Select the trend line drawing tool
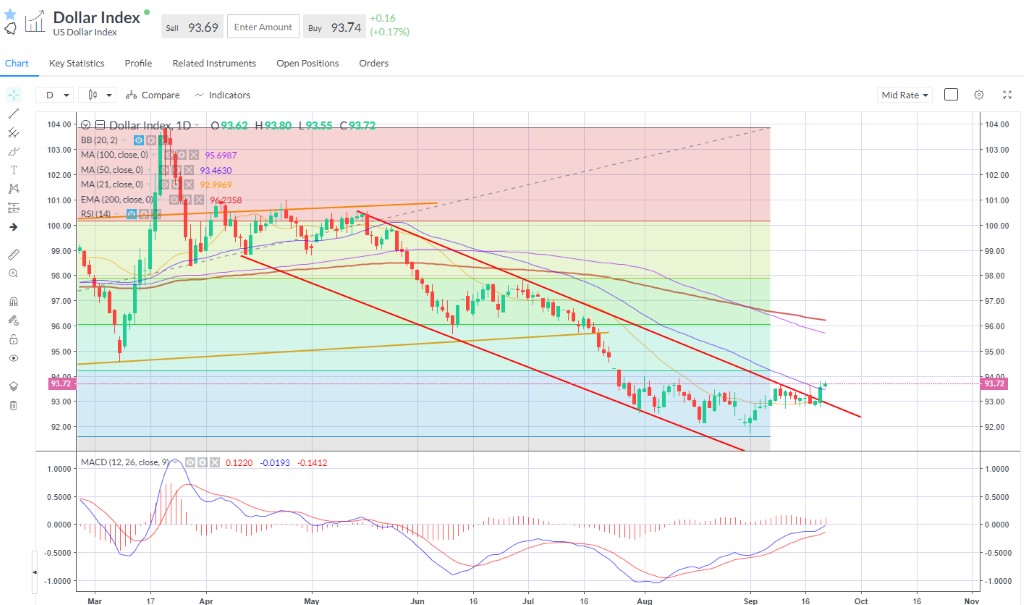The image size is (1024, 605). pos(13,114)
